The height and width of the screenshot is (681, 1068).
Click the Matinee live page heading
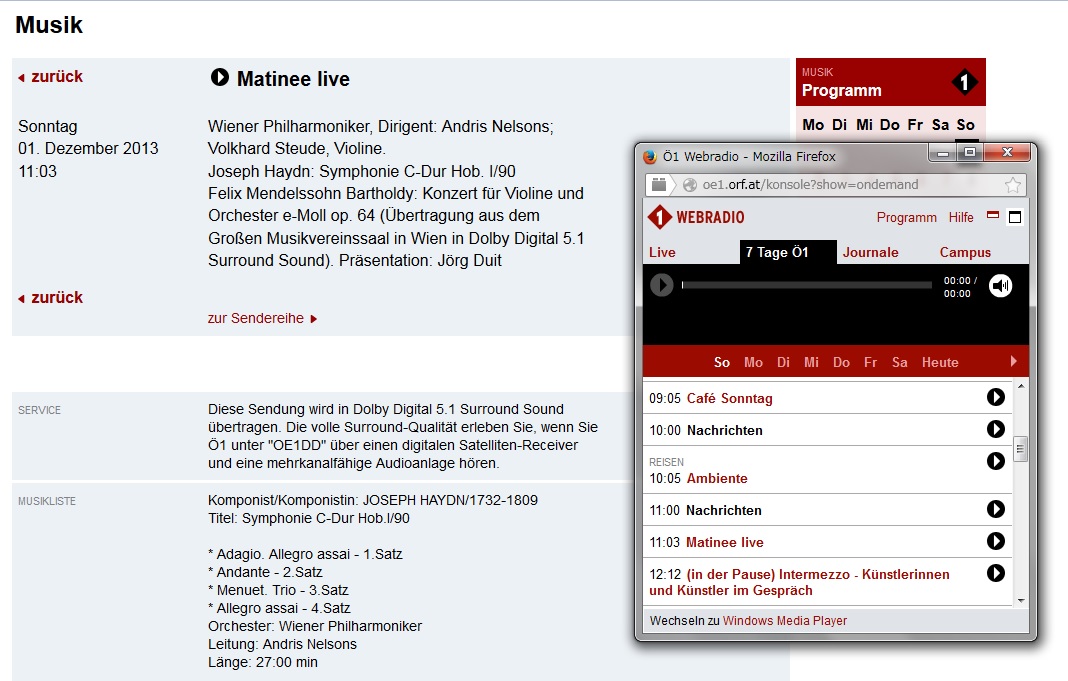pos(294,79)
